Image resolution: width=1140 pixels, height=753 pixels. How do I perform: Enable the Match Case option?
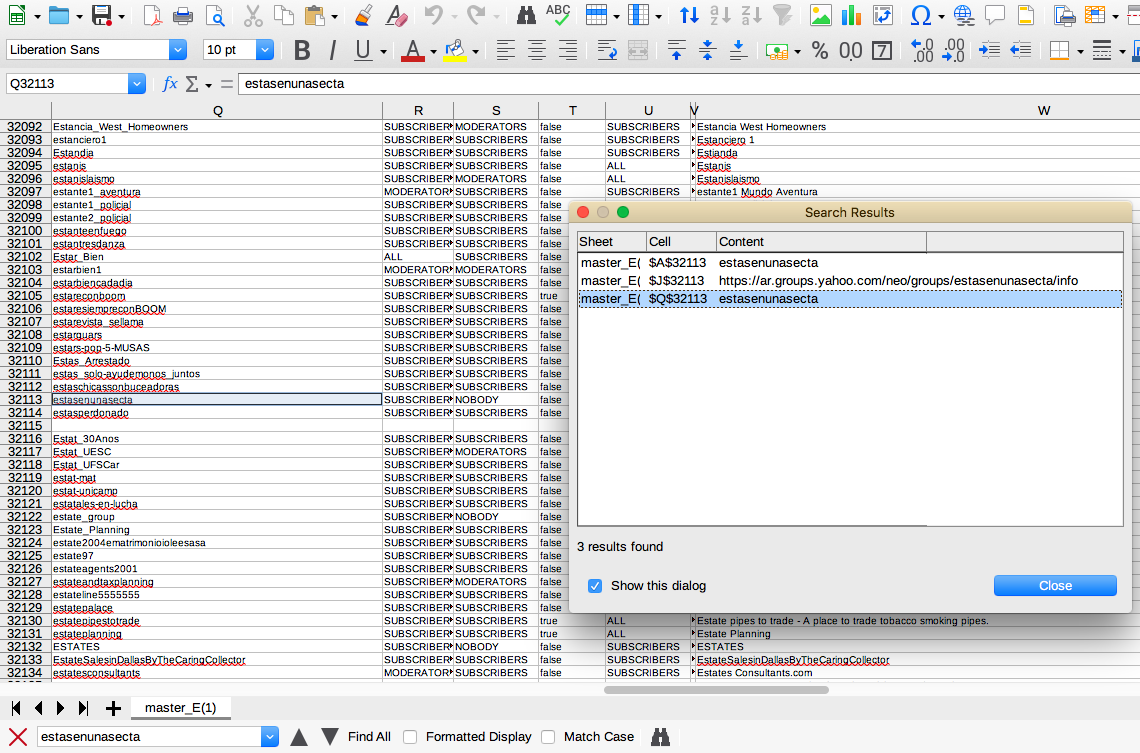point(548,737)
